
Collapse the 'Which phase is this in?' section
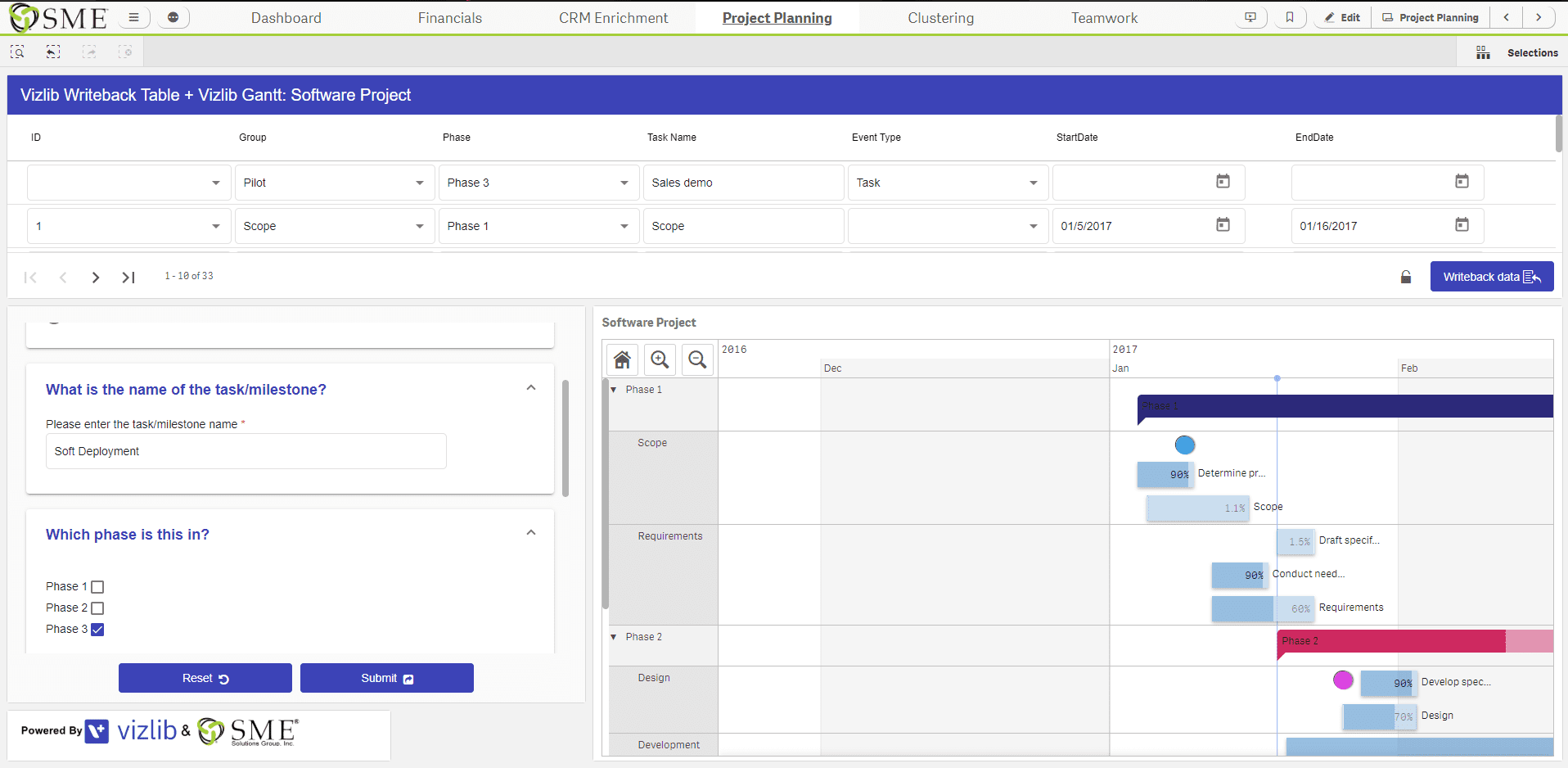click(531, 533)
